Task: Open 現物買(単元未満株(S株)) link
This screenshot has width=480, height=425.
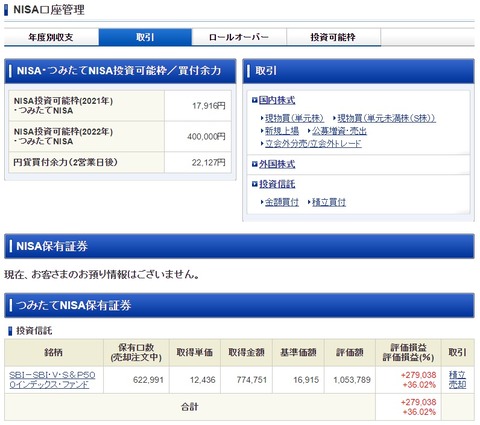Action: click(x=386, y=118)
